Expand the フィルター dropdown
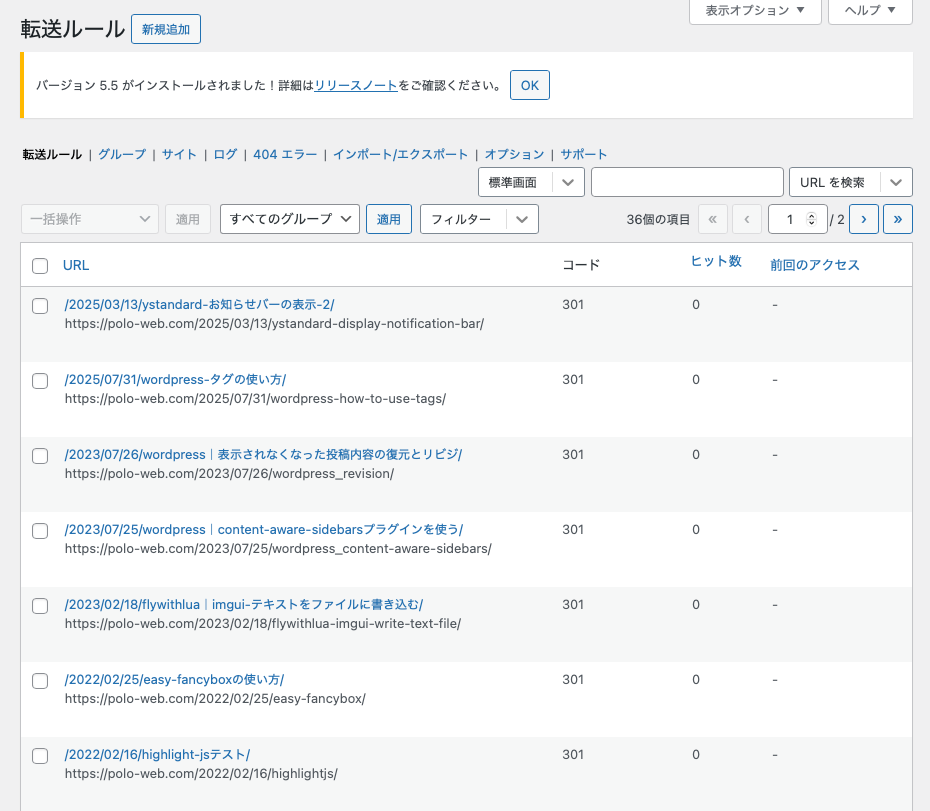 [479, 219]
